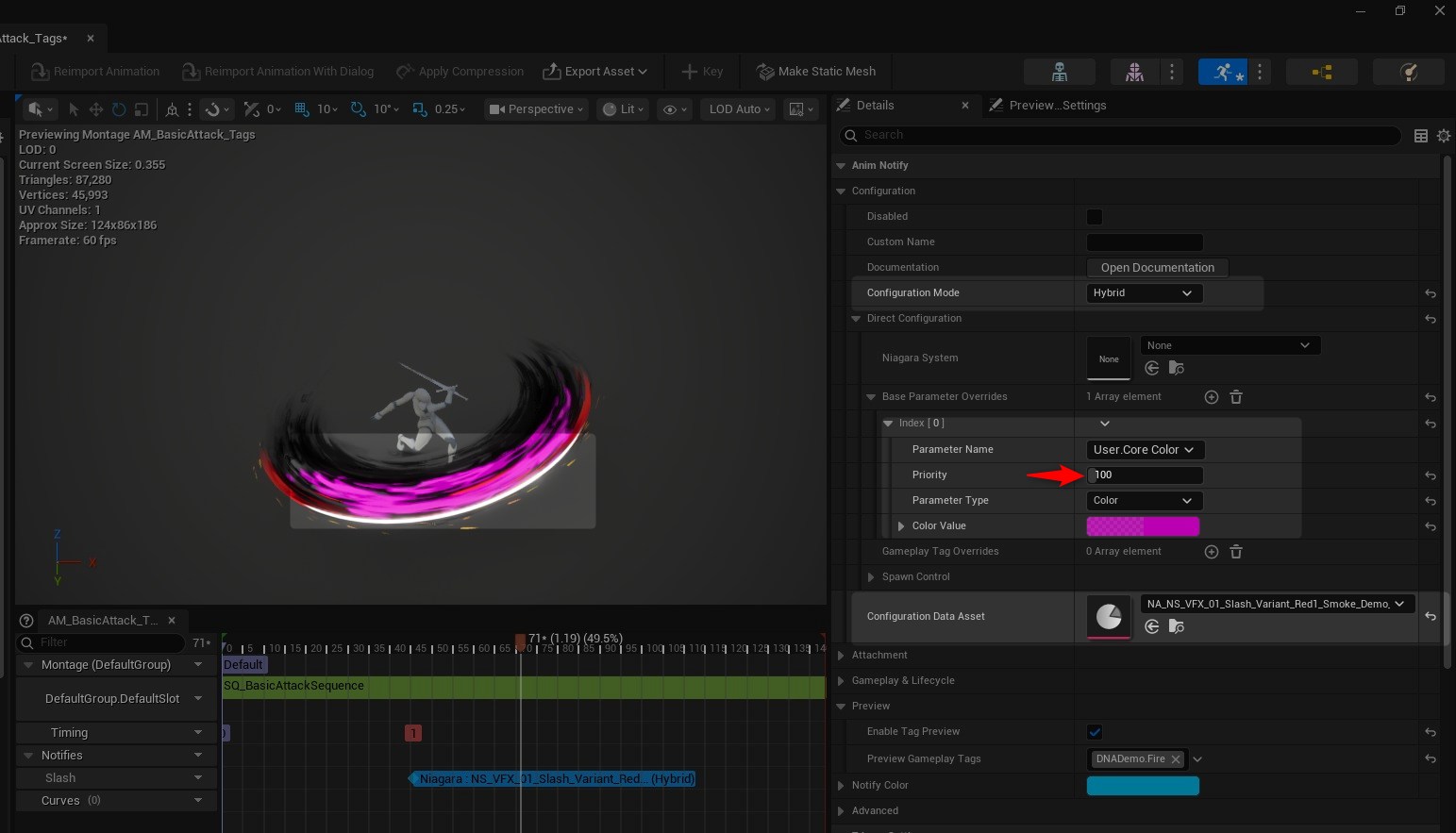
Task: Browse to Configuration Data Asset in content browser
Action: click(1176, 626)
